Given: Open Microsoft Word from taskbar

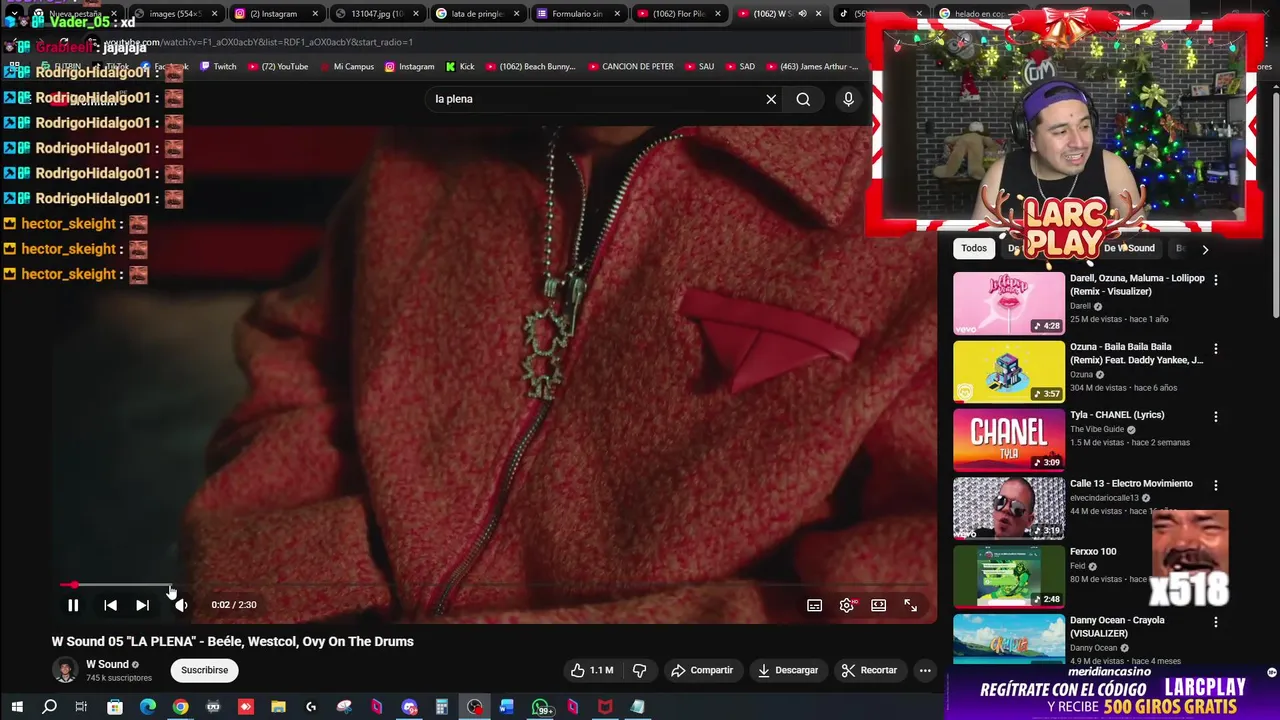Looking at the screenshot, I should tap(507, 707).
